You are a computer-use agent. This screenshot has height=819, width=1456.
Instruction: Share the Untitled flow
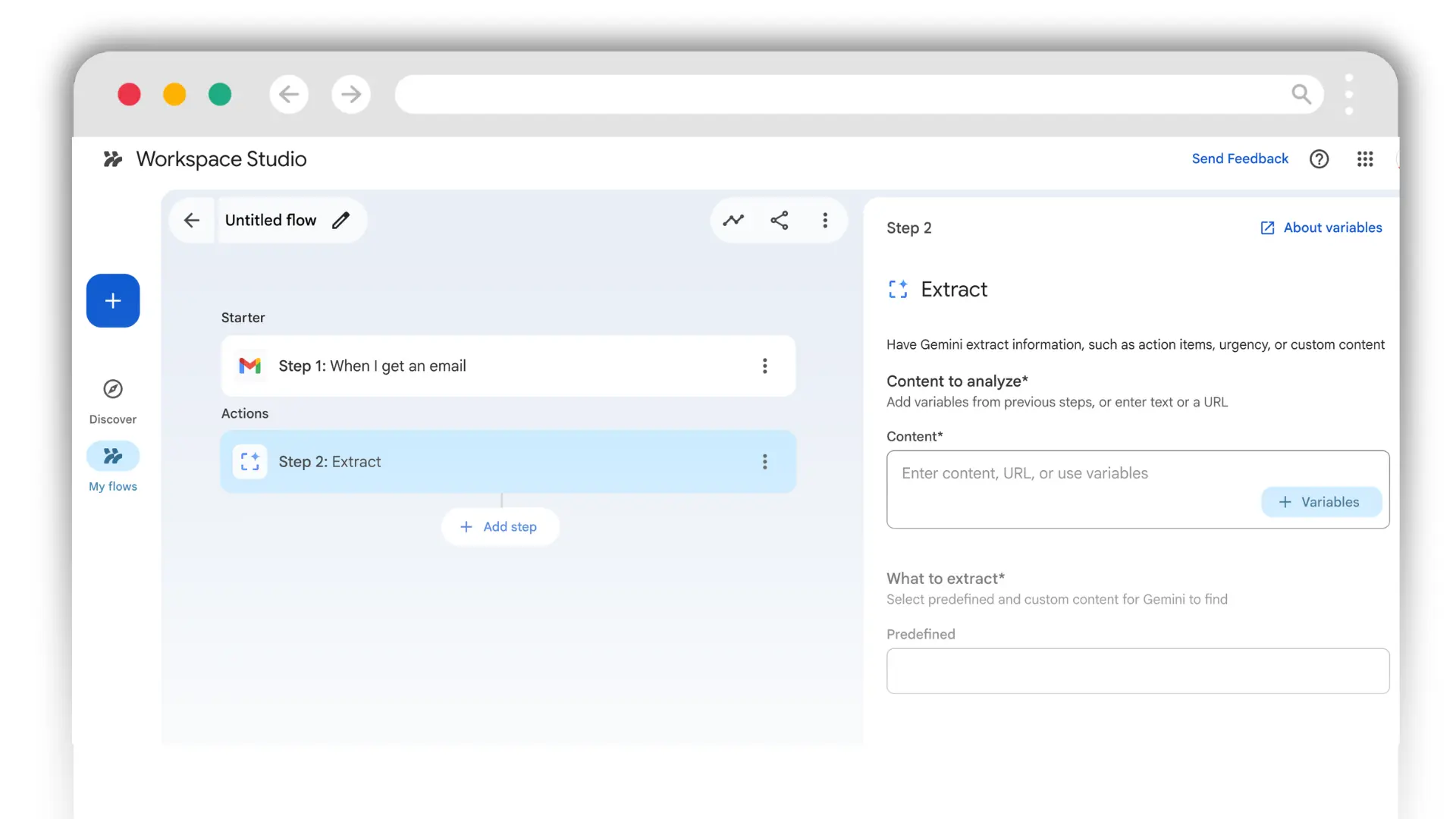point(779,220)
